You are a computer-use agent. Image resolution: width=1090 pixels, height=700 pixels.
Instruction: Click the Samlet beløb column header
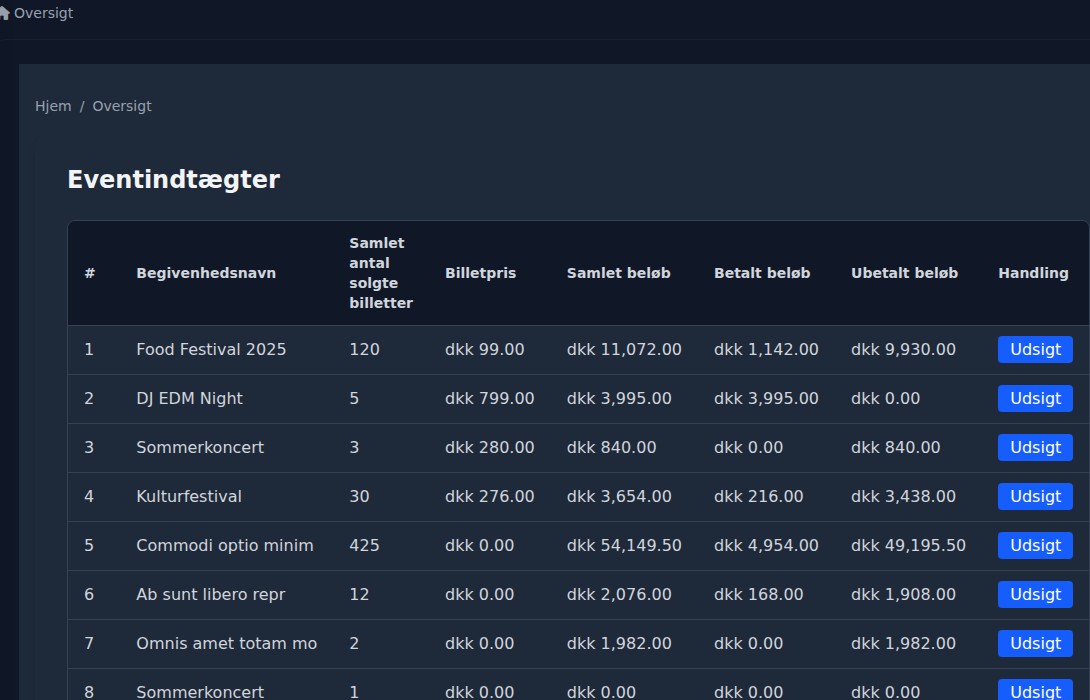click(619, 273)
